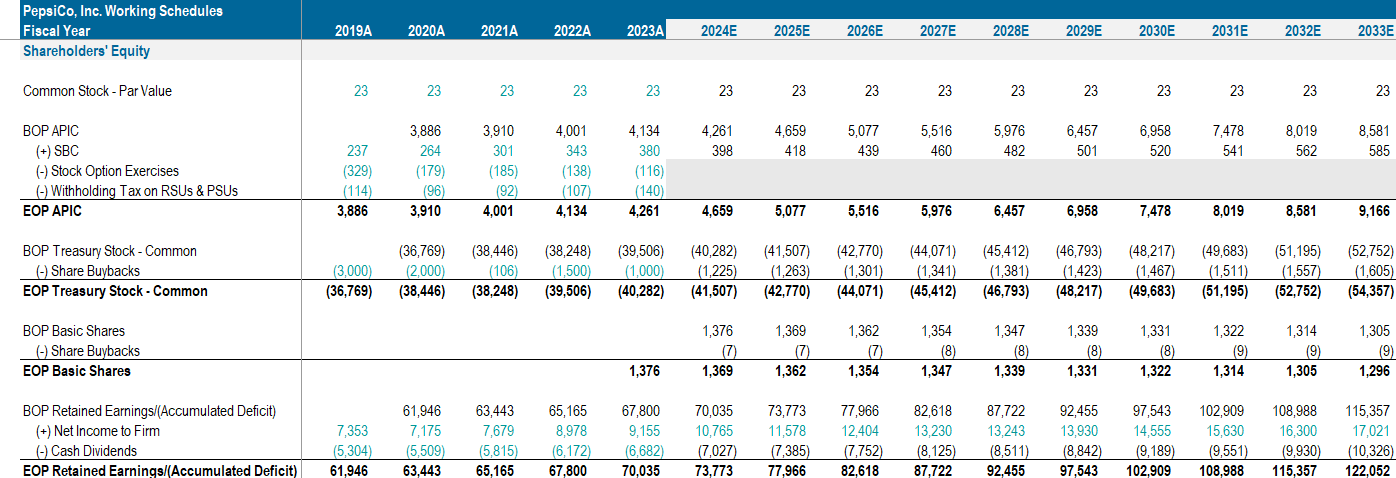The image size is (1396, 478).
Task: Click BOP APIC value 4,134 in 2023A
Action: (643, 131)
